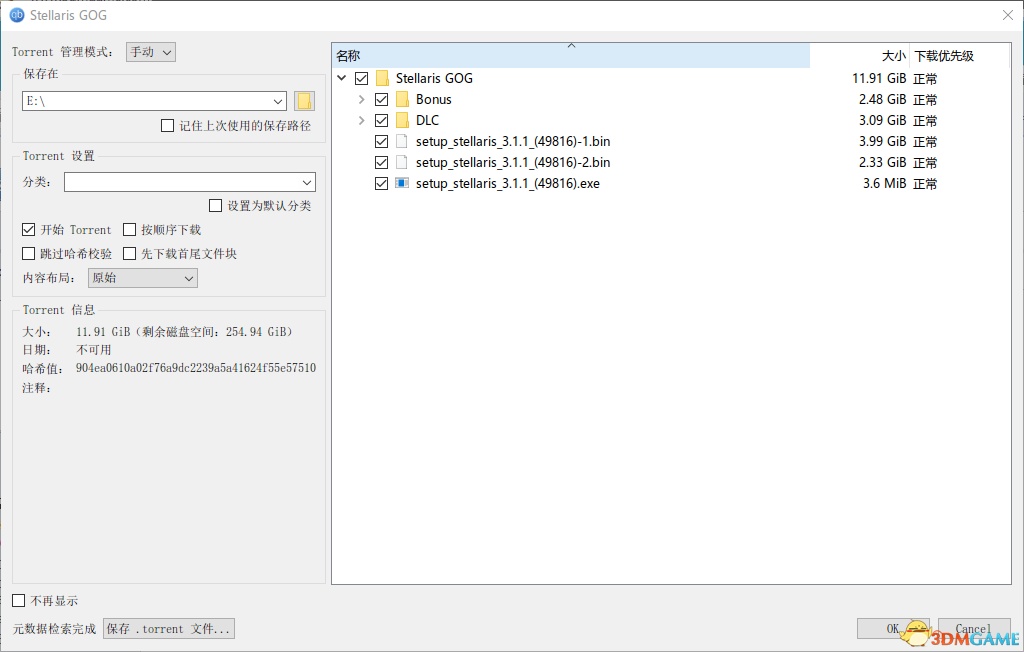Screen dimensions: 1024x652
Task: Uncheck the DLC folder checkbox
Action: [381, 120]
